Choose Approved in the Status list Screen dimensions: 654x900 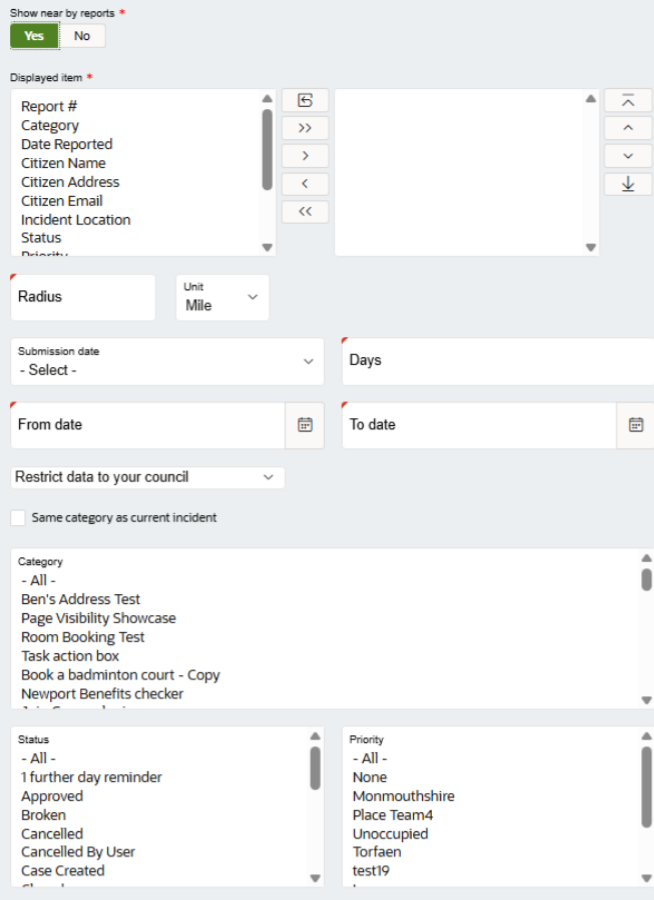52,796
